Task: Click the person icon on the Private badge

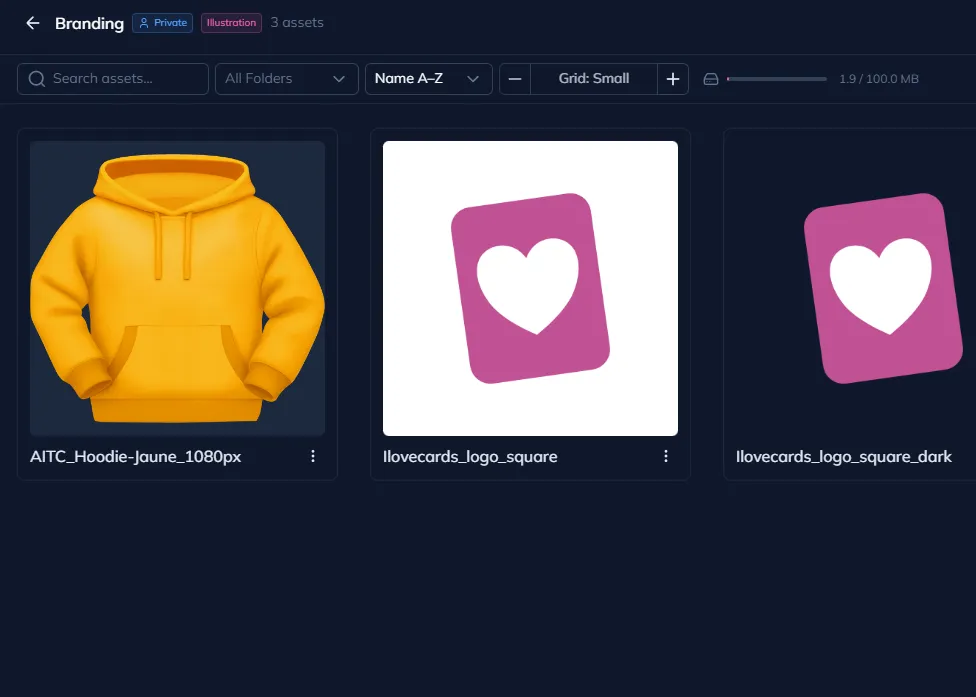Action: 145,23
